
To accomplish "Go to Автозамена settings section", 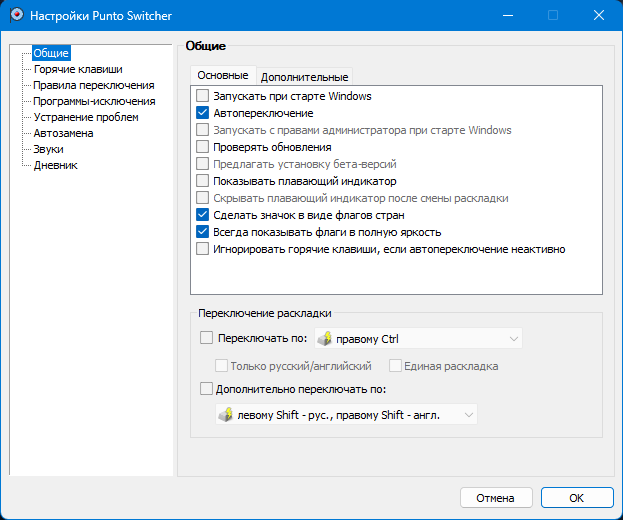I will coord(64,133).
